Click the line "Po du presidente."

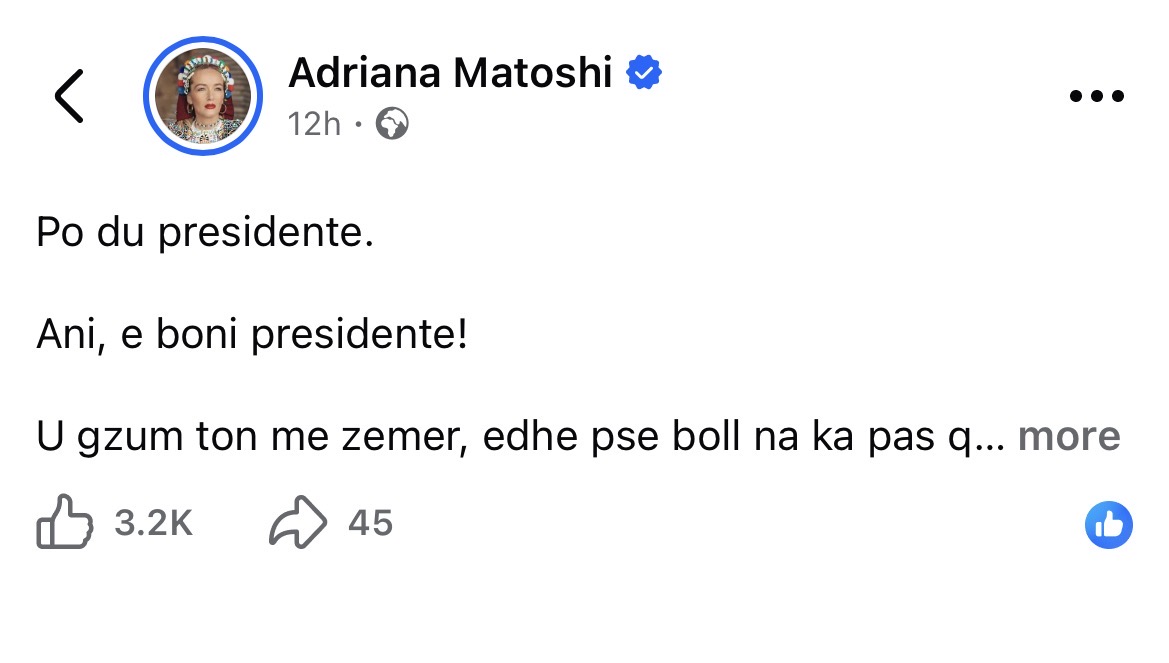pos(205,233)
